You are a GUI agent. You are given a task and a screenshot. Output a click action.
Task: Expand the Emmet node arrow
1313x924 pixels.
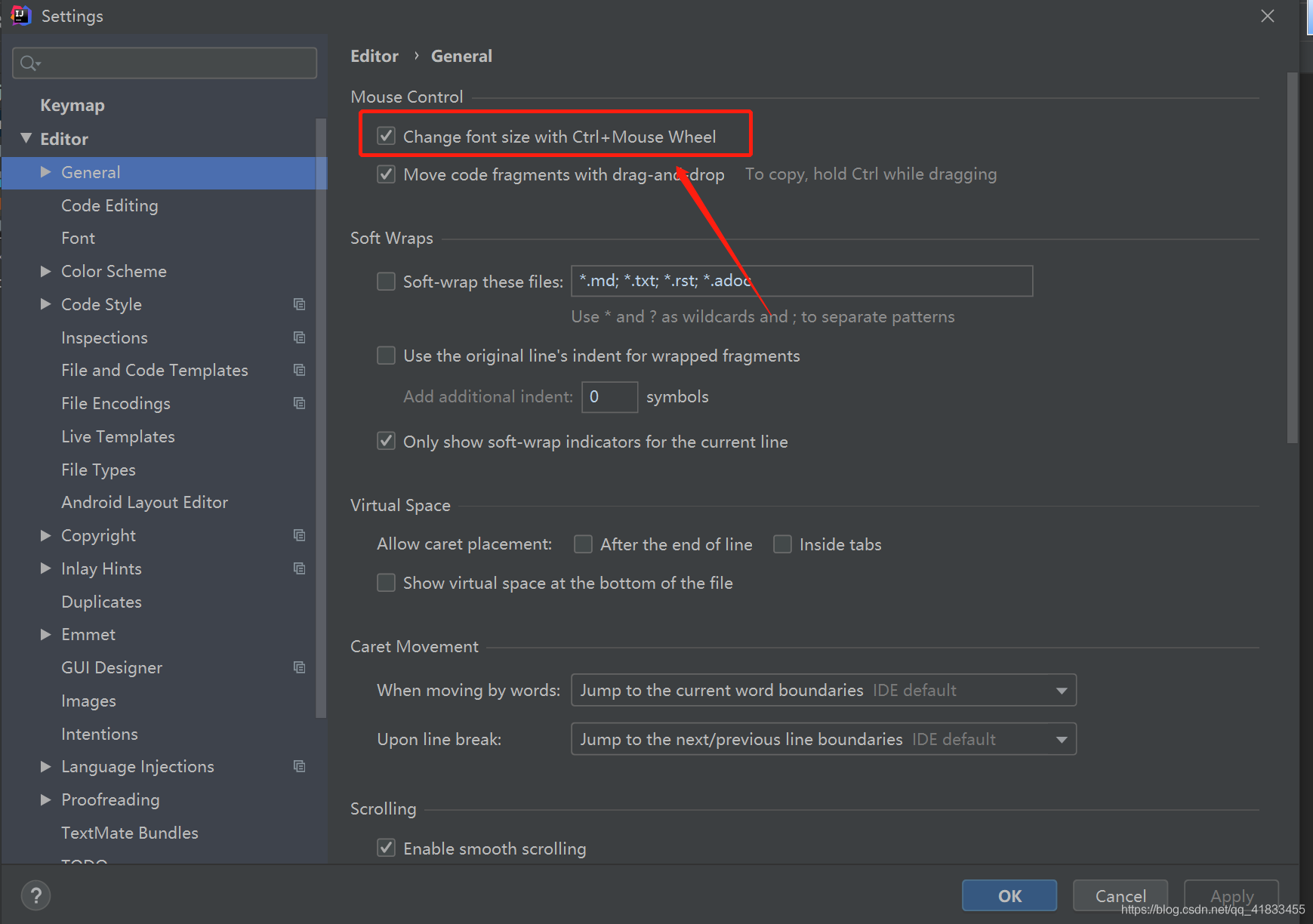click(x=45, y=634)
